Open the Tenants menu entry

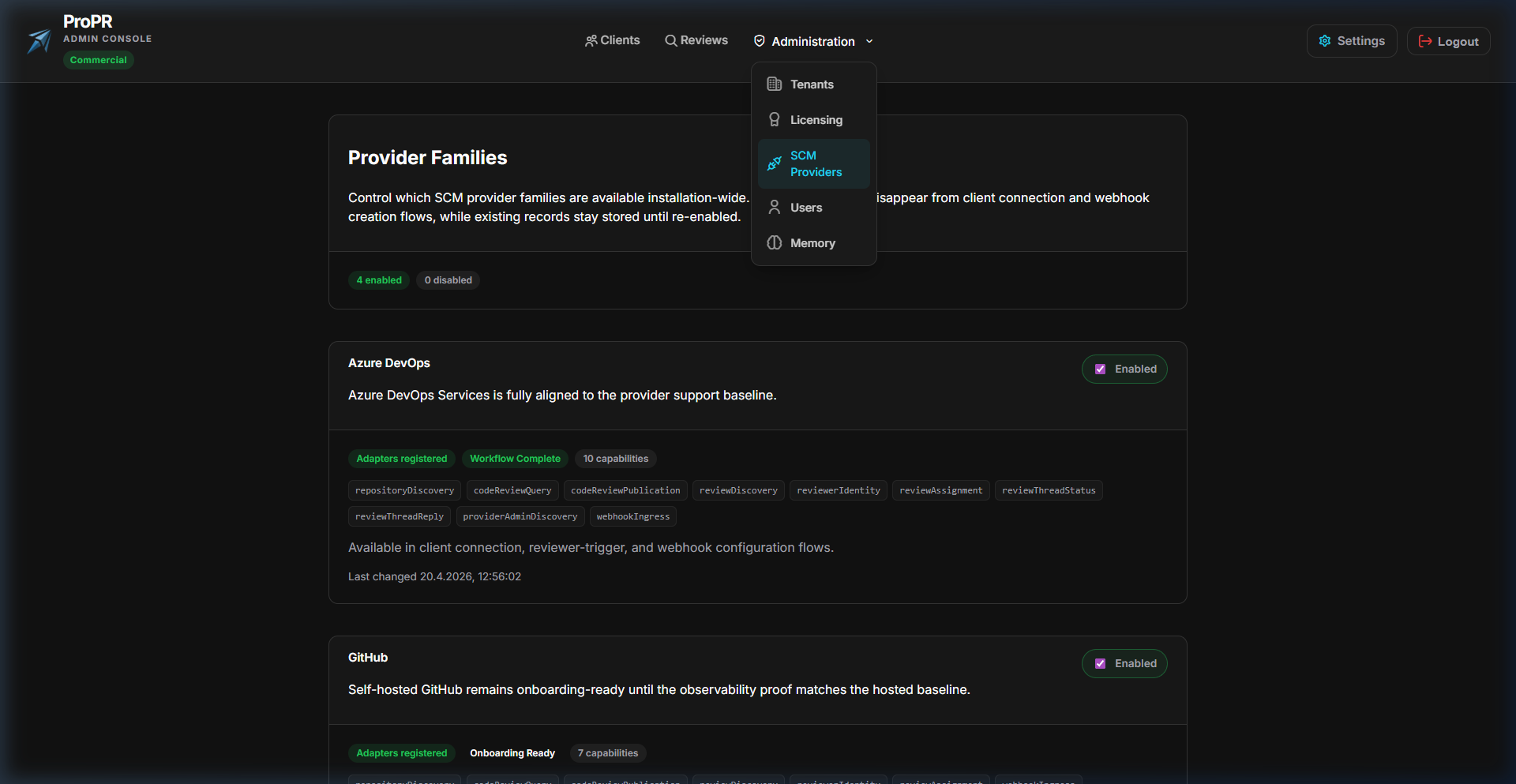click(814, 84)
